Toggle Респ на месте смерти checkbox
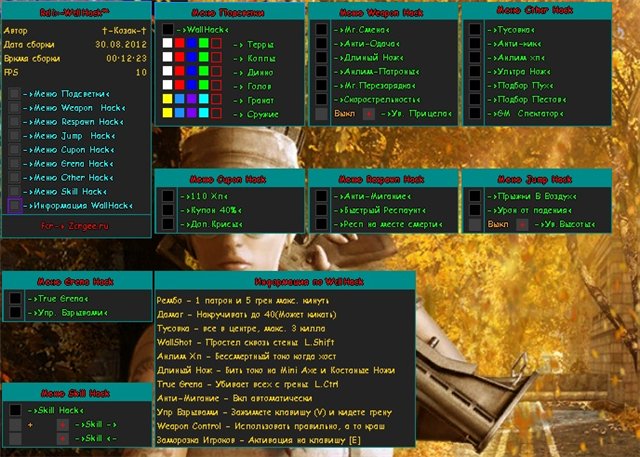This screenshot has height=457, width=640. click(321, 224)
